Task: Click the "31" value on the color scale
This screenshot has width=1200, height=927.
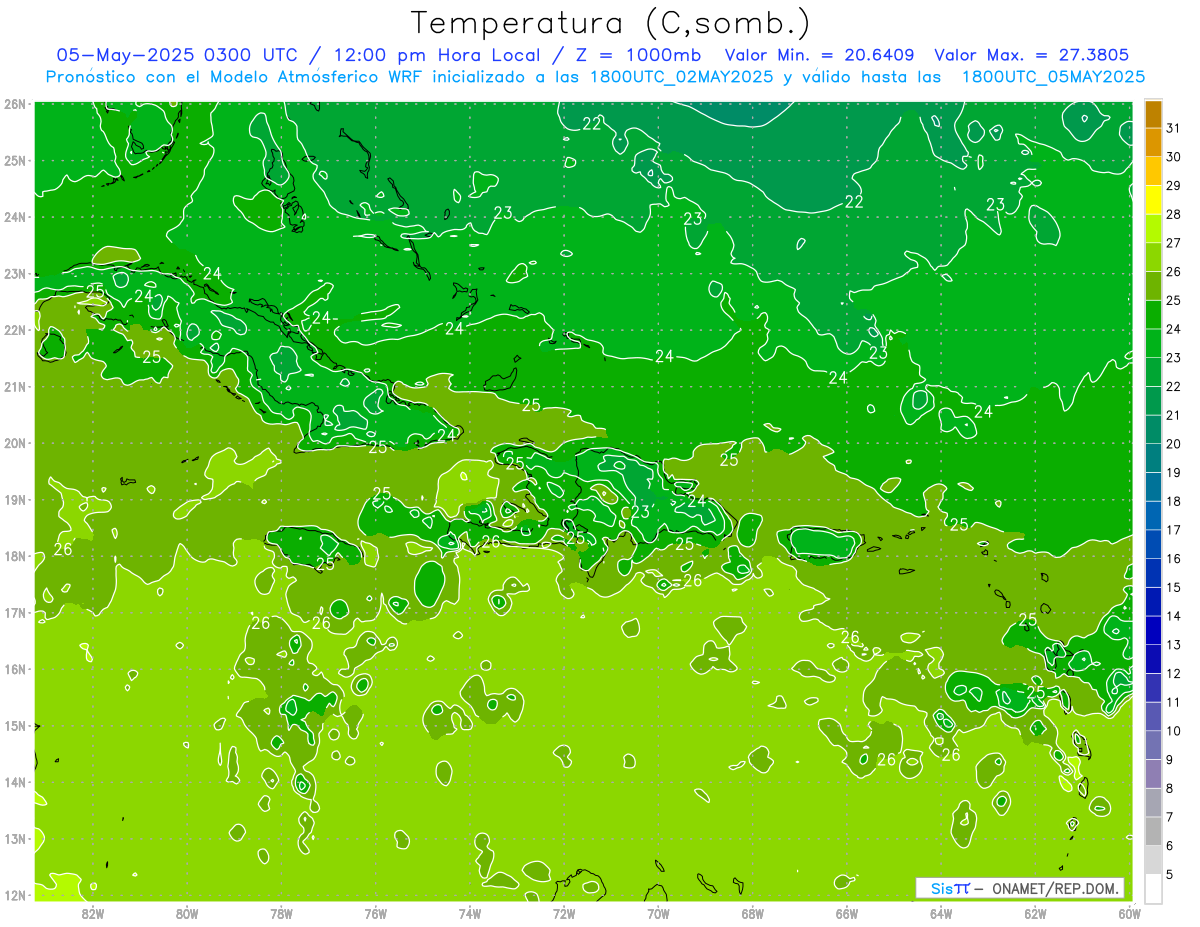Action: (x=1173, y=129)
